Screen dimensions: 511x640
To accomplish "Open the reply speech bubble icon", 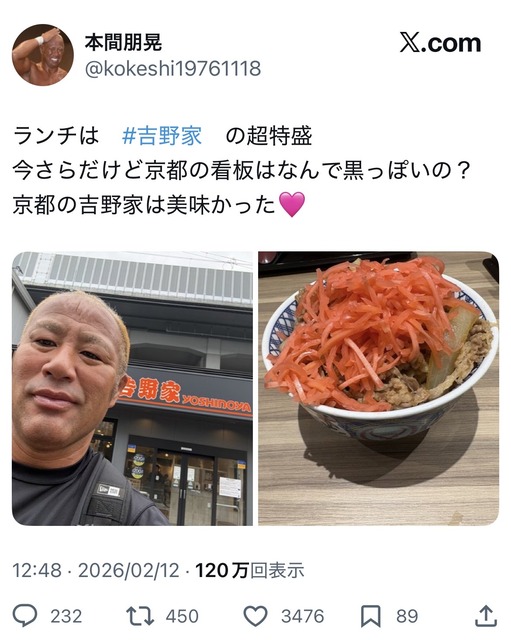I will tap(25, 616).
